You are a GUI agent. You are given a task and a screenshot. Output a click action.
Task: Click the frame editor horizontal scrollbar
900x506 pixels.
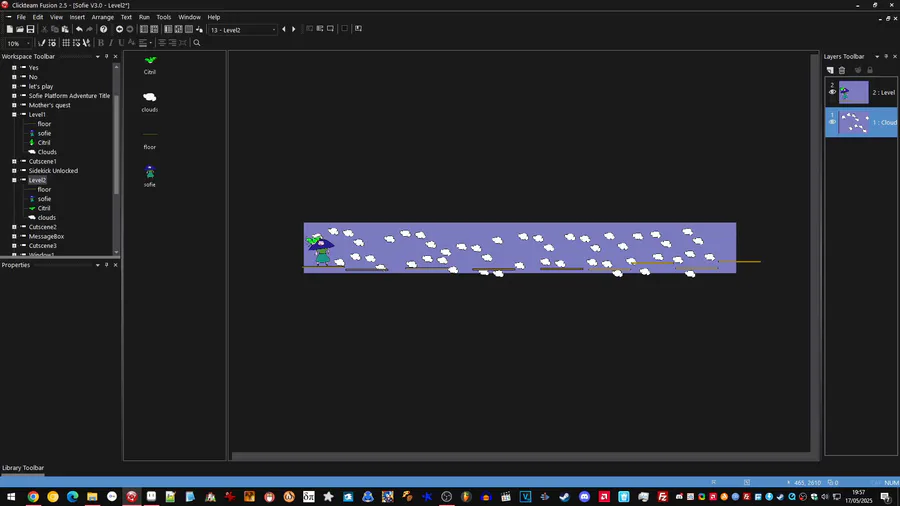(x=520, y=457)
